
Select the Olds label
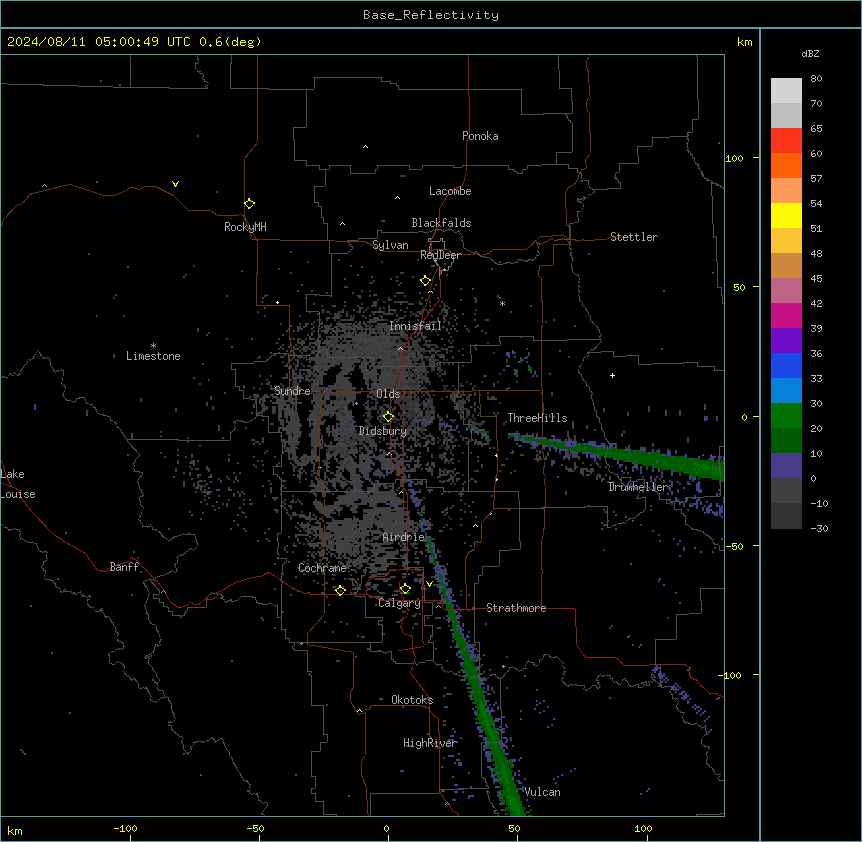tap(388, 394)
